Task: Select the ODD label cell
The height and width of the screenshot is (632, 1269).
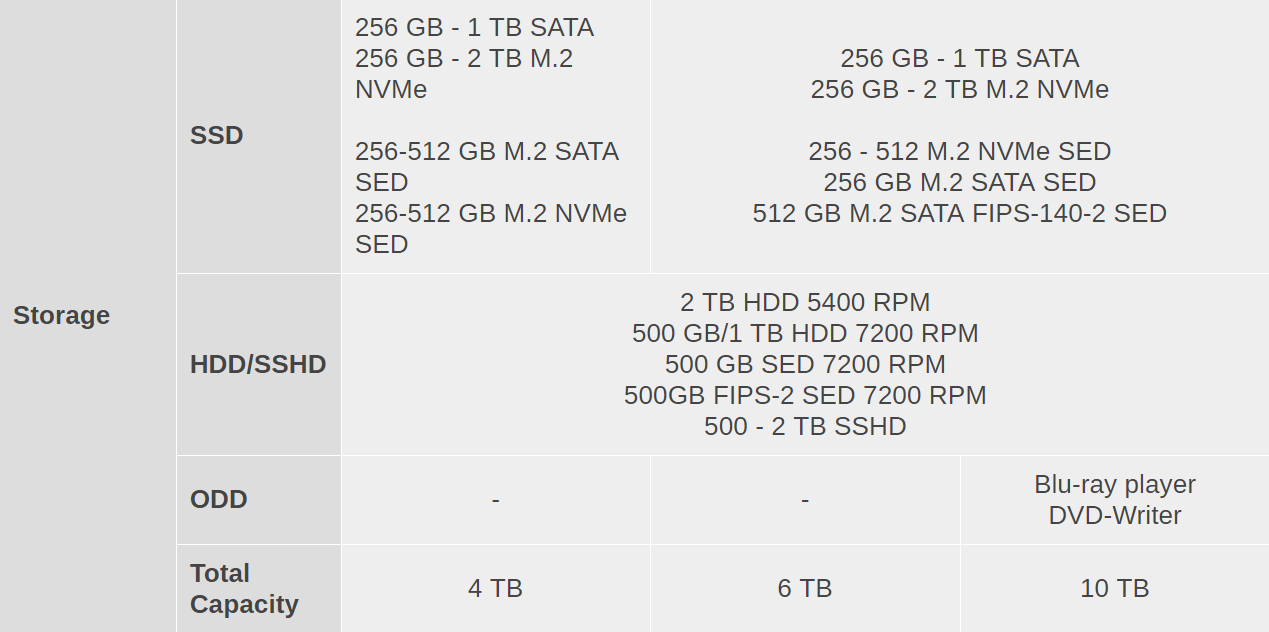Action: coord(259,500)
